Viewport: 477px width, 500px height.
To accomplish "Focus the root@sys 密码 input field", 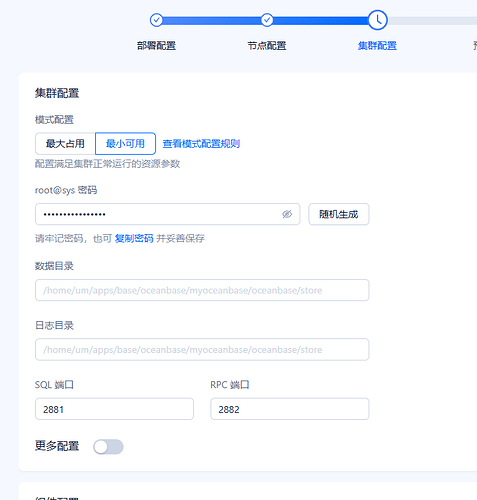I will 168,214.
